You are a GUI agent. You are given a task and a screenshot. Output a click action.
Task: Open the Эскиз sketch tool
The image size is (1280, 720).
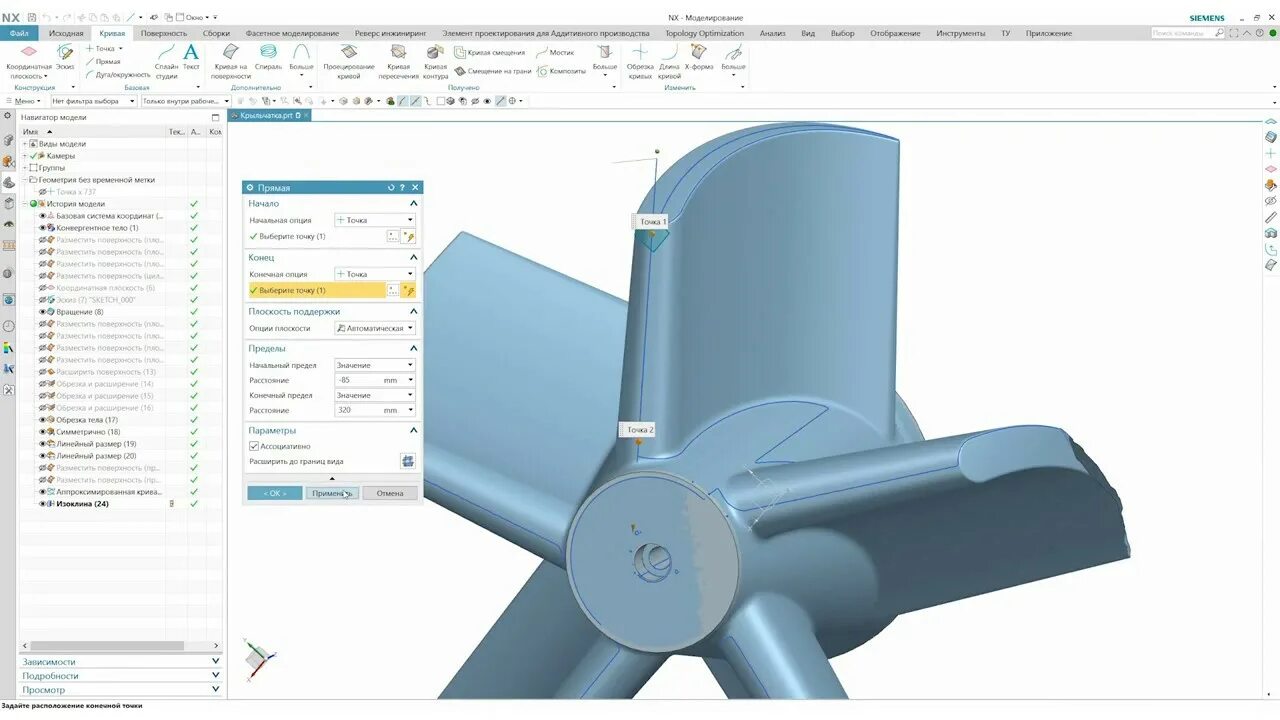65,57
